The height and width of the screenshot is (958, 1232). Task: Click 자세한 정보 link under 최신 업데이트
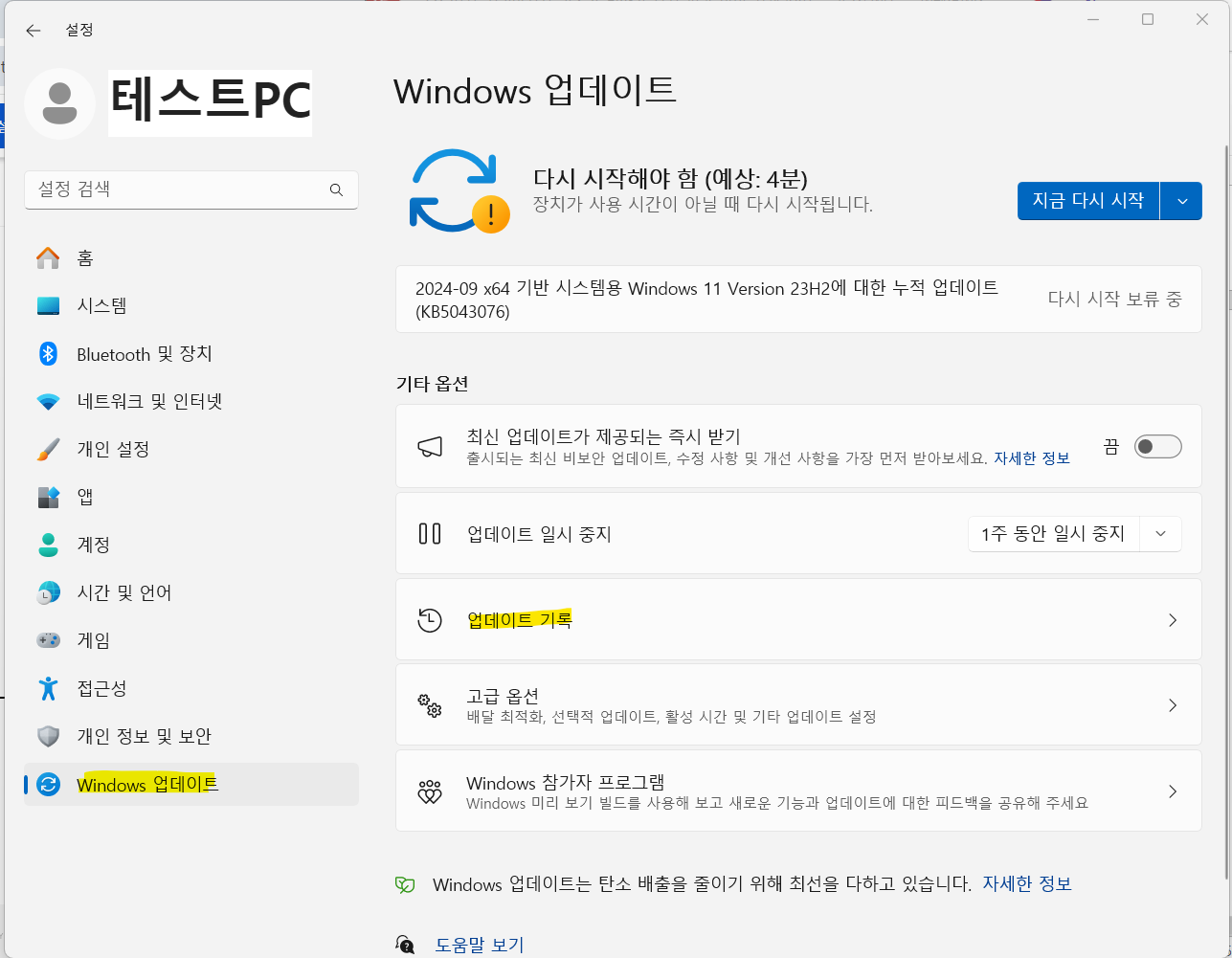click(1032, 458)
